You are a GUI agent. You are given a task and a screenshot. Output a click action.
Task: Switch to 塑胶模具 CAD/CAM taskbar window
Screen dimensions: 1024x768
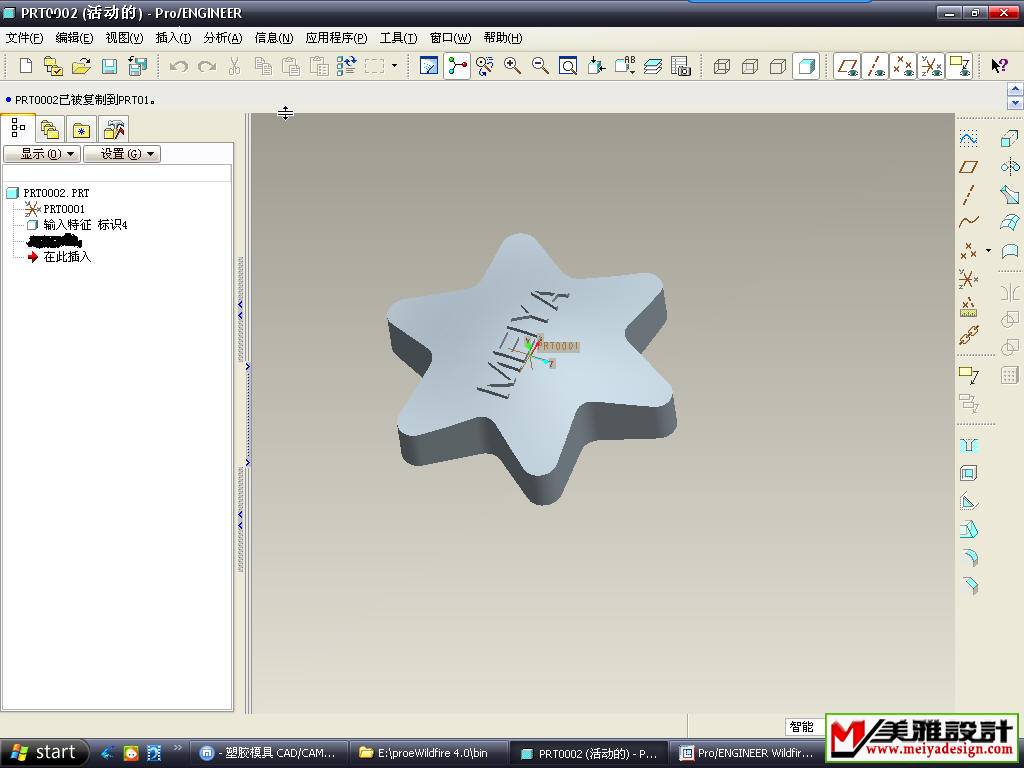pos(268,753)
